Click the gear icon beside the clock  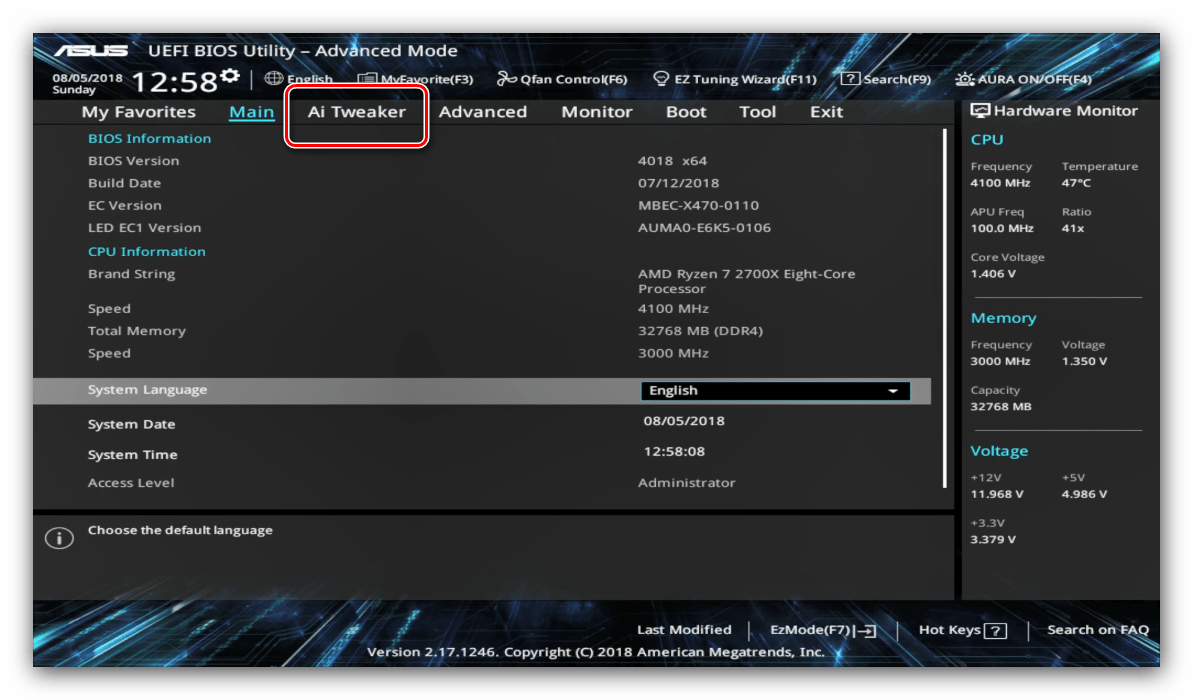[231, 77]
